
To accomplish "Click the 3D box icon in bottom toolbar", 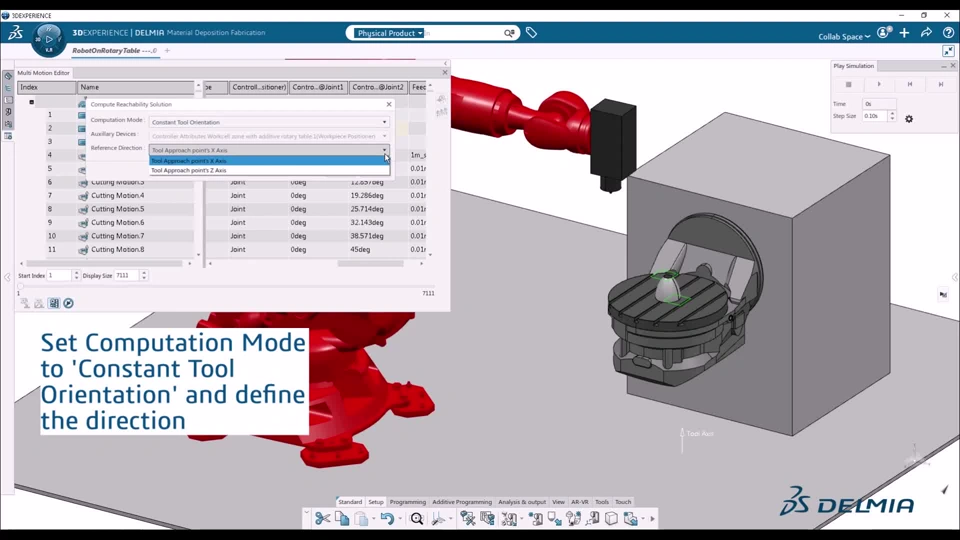I will 611,519.
